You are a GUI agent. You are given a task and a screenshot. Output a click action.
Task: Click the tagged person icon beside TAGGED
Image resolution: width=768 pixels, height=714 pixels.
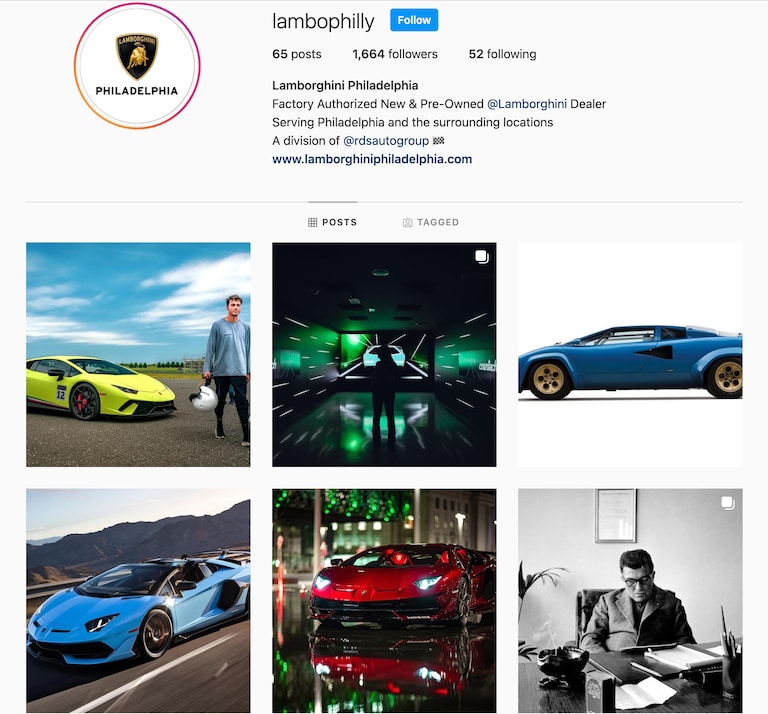[407, 222]
